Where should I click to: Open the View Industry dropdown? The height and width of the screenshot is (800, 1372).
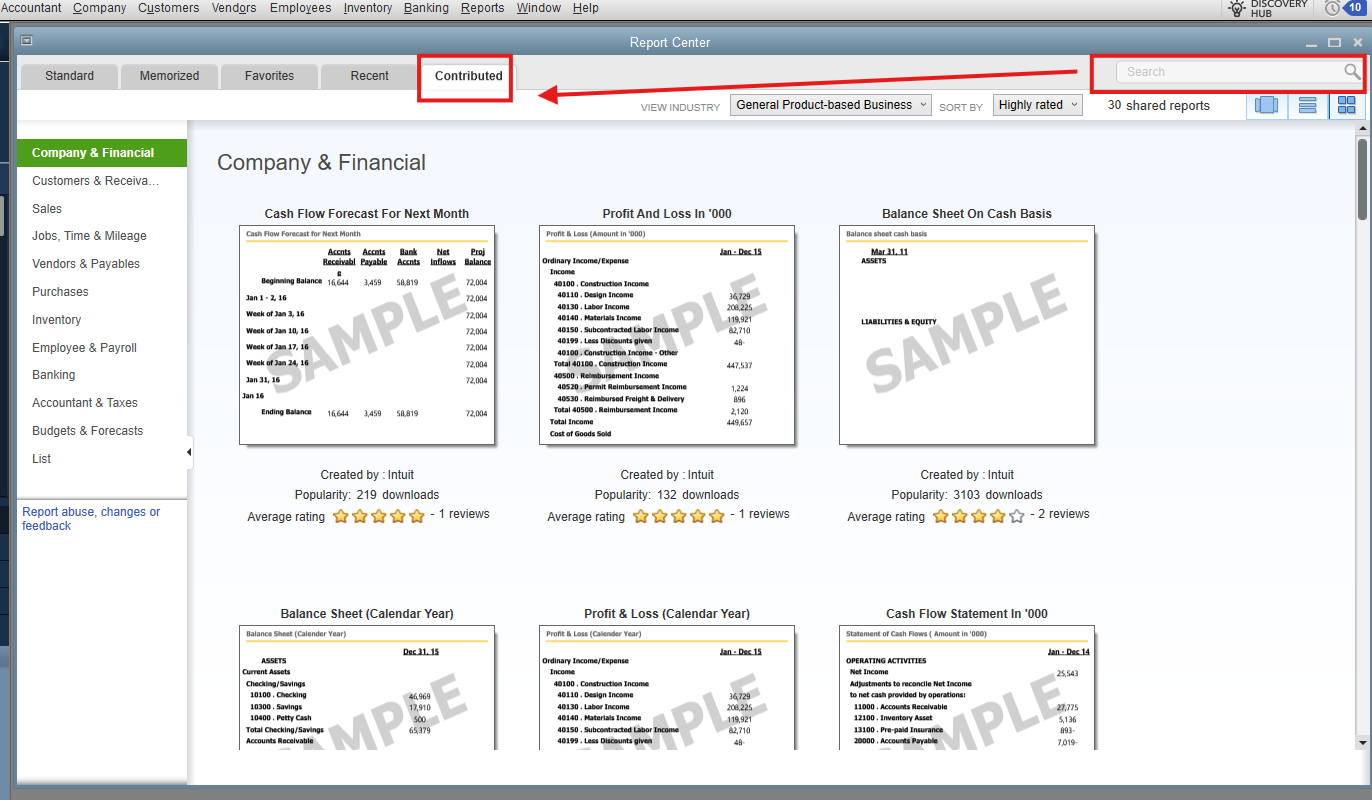831,105
